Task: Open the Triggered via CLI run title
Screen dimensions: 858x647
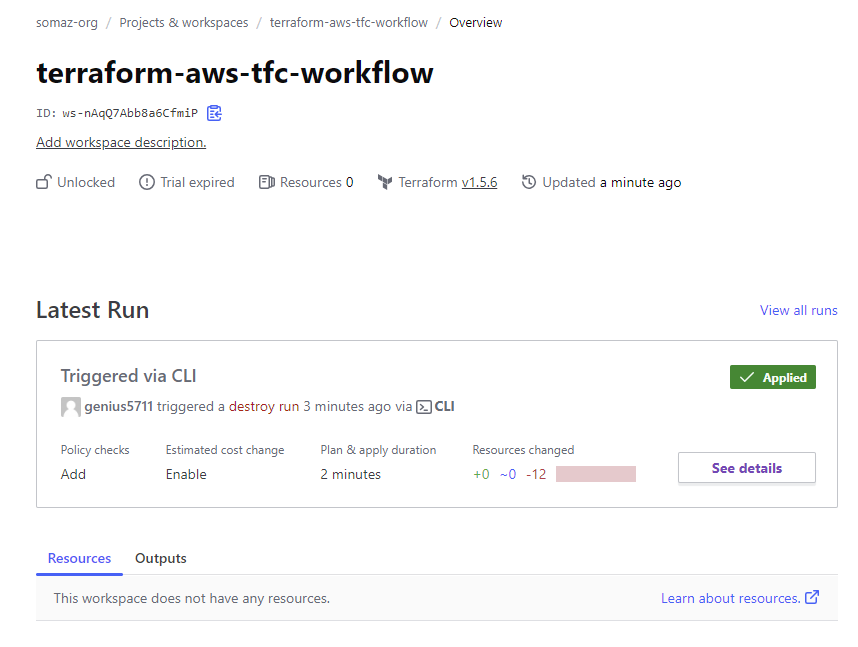Action: click(129, 376)
